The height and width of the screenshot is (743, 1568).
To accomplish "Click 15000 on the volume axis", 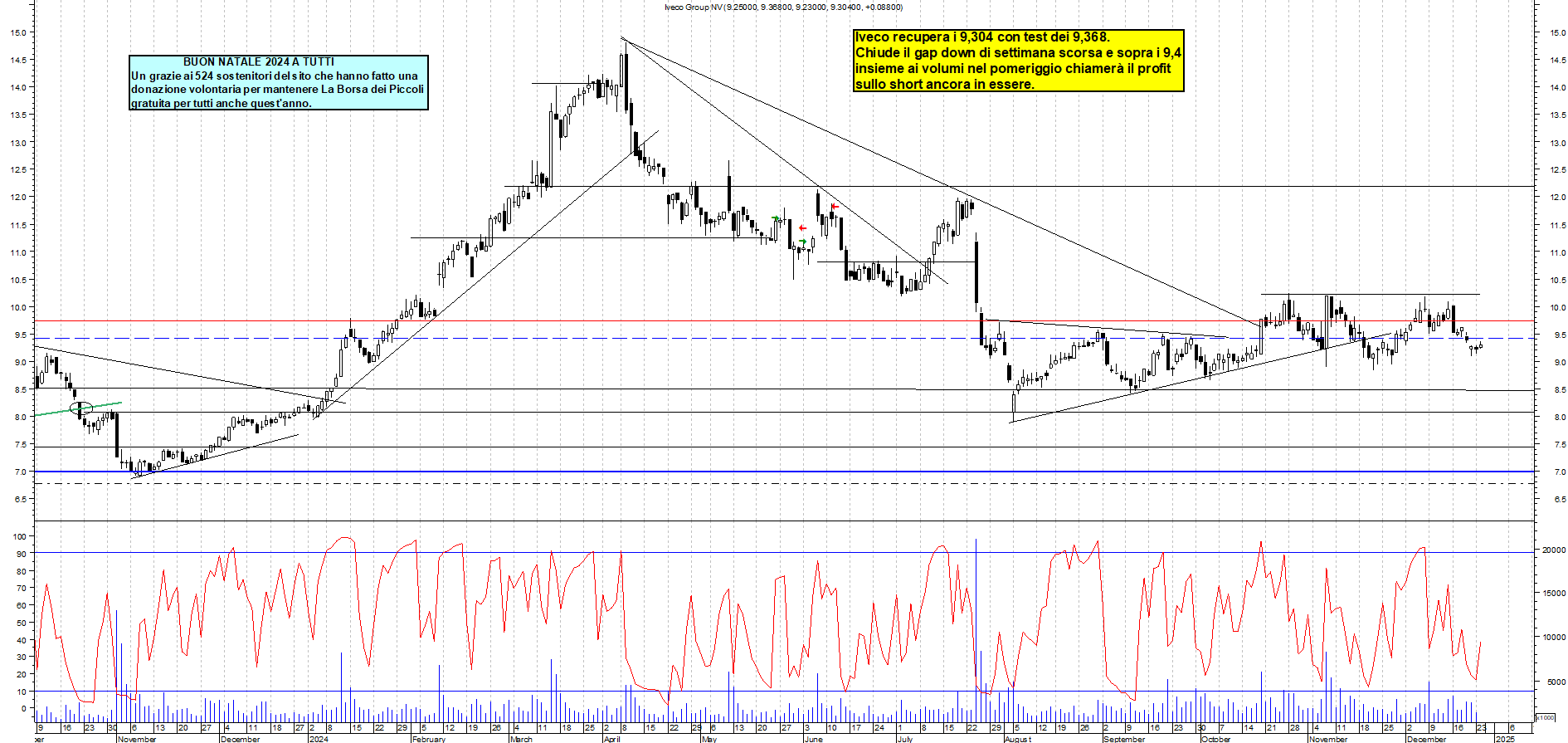I will click(1554, 594).
